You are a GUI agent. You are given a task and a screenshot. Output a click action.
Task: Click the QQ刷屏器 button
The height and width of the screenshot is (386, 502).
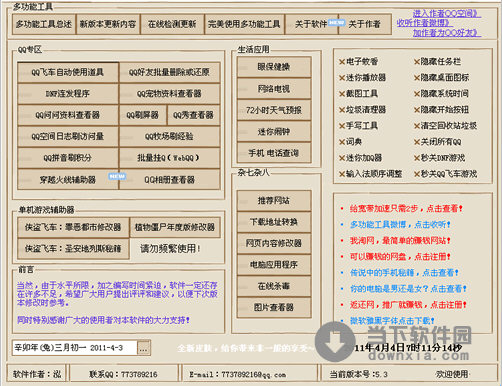tap(143, 115)
